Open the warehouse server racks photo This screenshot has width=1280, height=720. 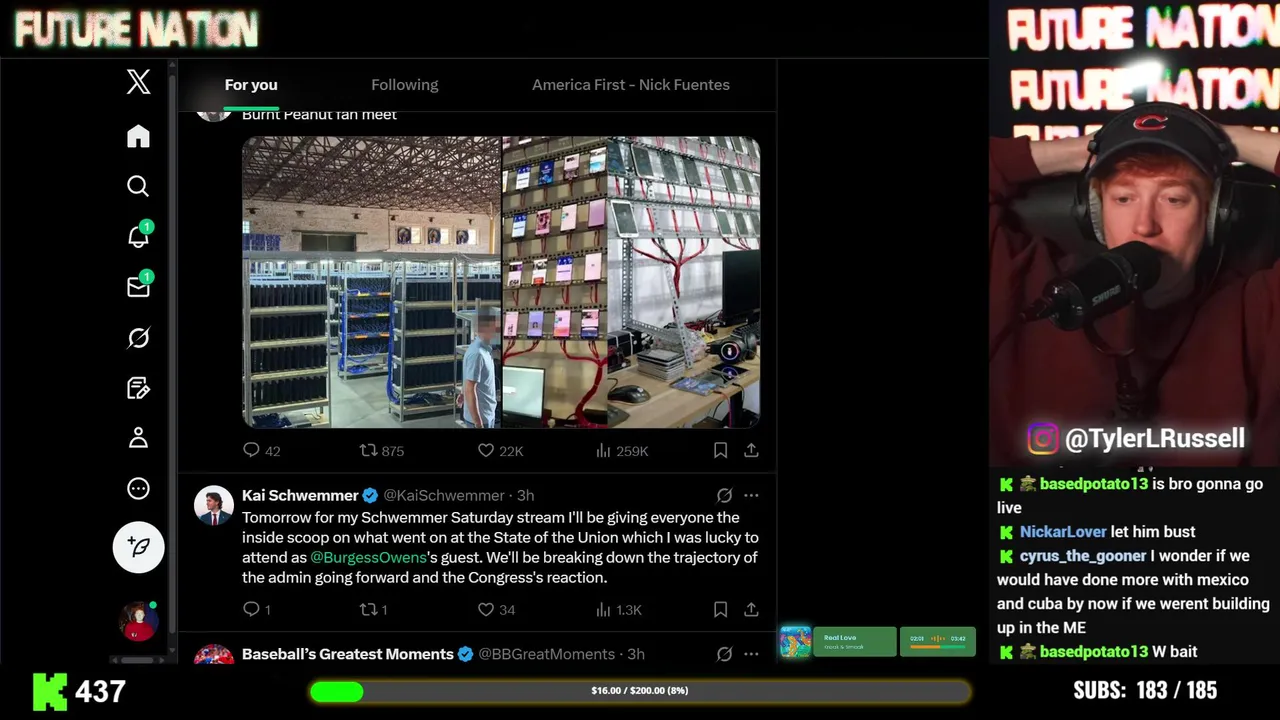tap(371, 282)
